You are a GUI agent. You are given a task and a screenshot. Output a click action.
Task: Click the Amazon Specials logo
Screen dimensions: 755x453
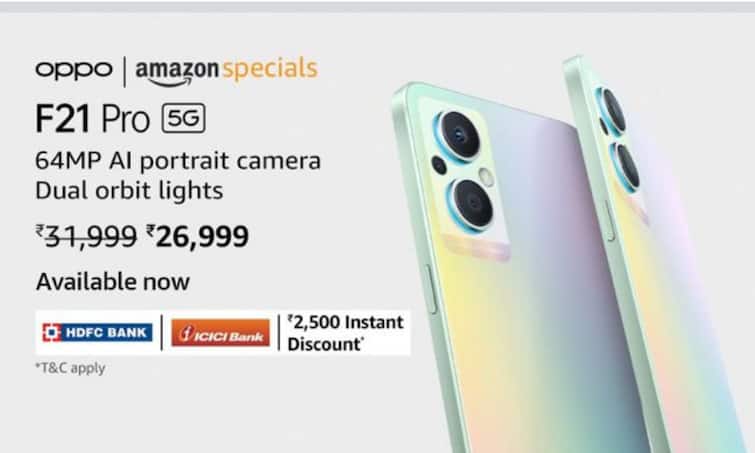pyautogui.click(x=226, y=71)
